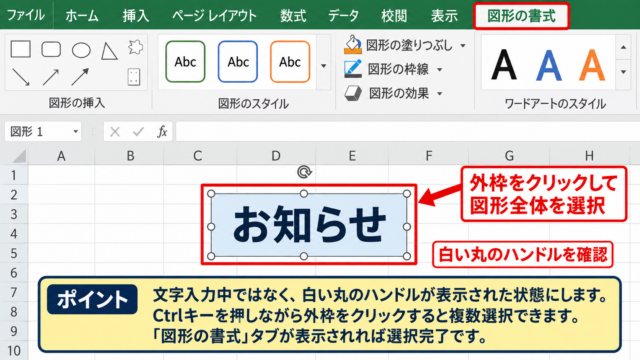Click the 図形の効果 button label
Image resolution: width=640 pixels, height=360 pixels.
click(x=399, y=93)
